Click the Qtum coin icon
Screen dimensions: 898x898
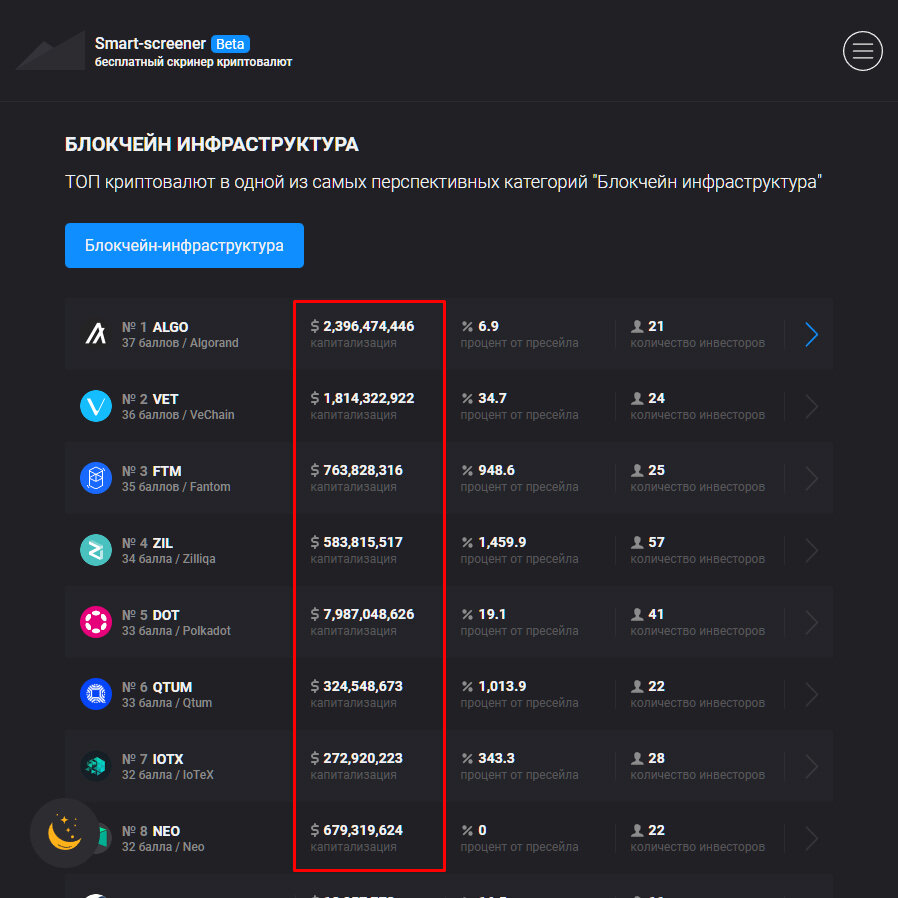point(96,694)
